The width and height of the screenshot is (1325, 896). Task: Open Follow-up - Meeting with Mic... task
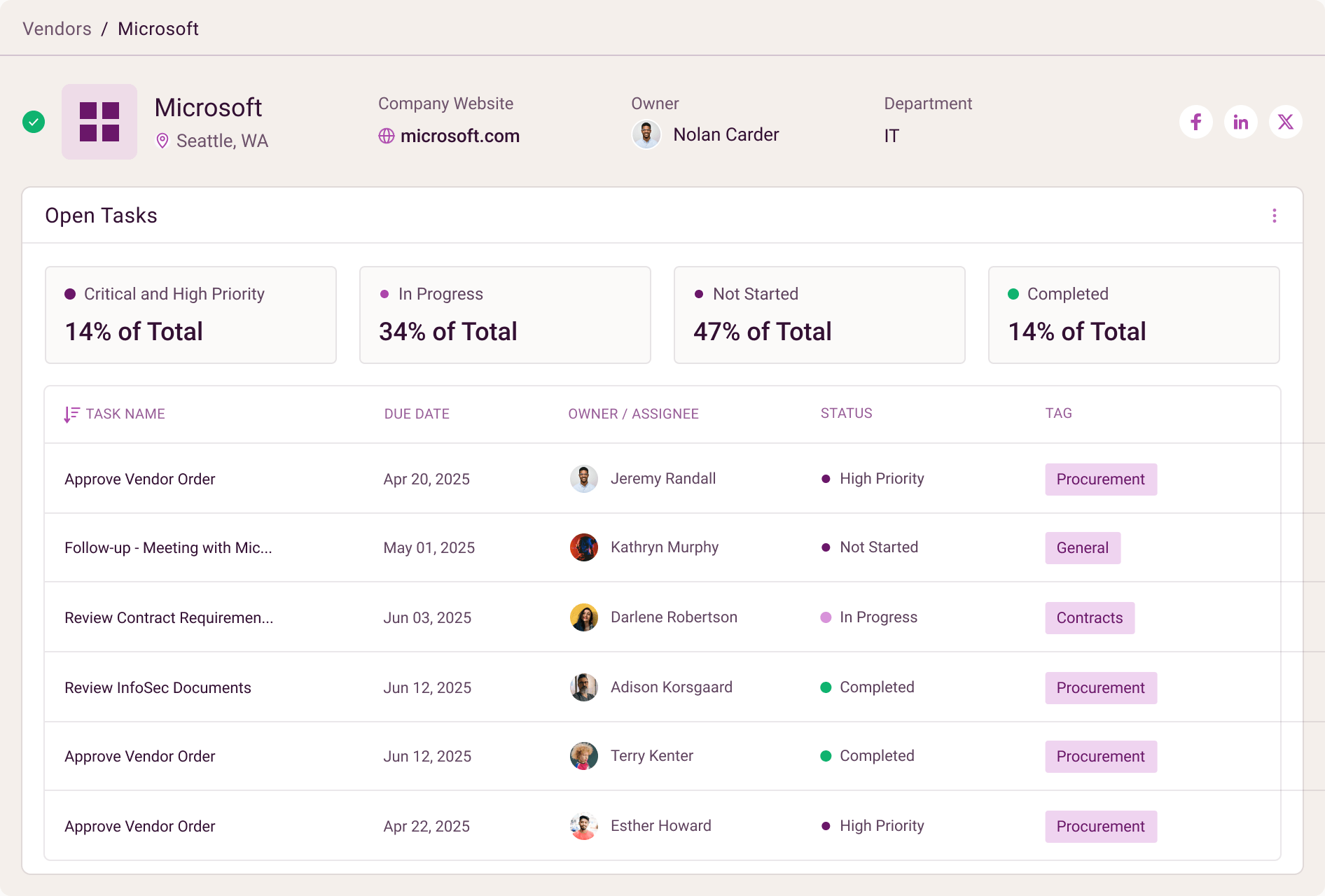pyautogui.click(x=168, y=547)
